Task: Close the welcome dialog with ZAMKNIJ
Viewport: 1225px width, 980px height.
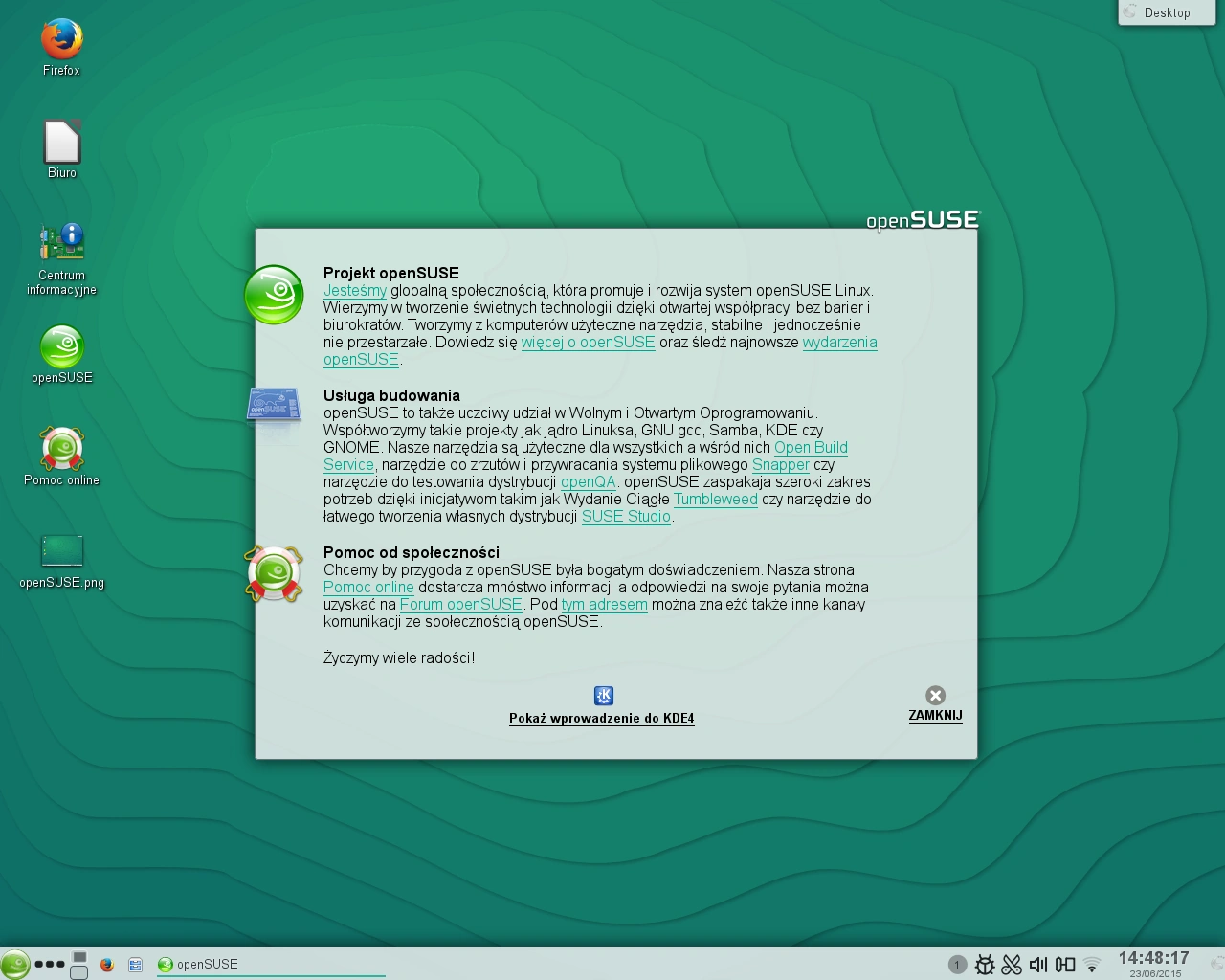Action: click(x=935, y=703)
